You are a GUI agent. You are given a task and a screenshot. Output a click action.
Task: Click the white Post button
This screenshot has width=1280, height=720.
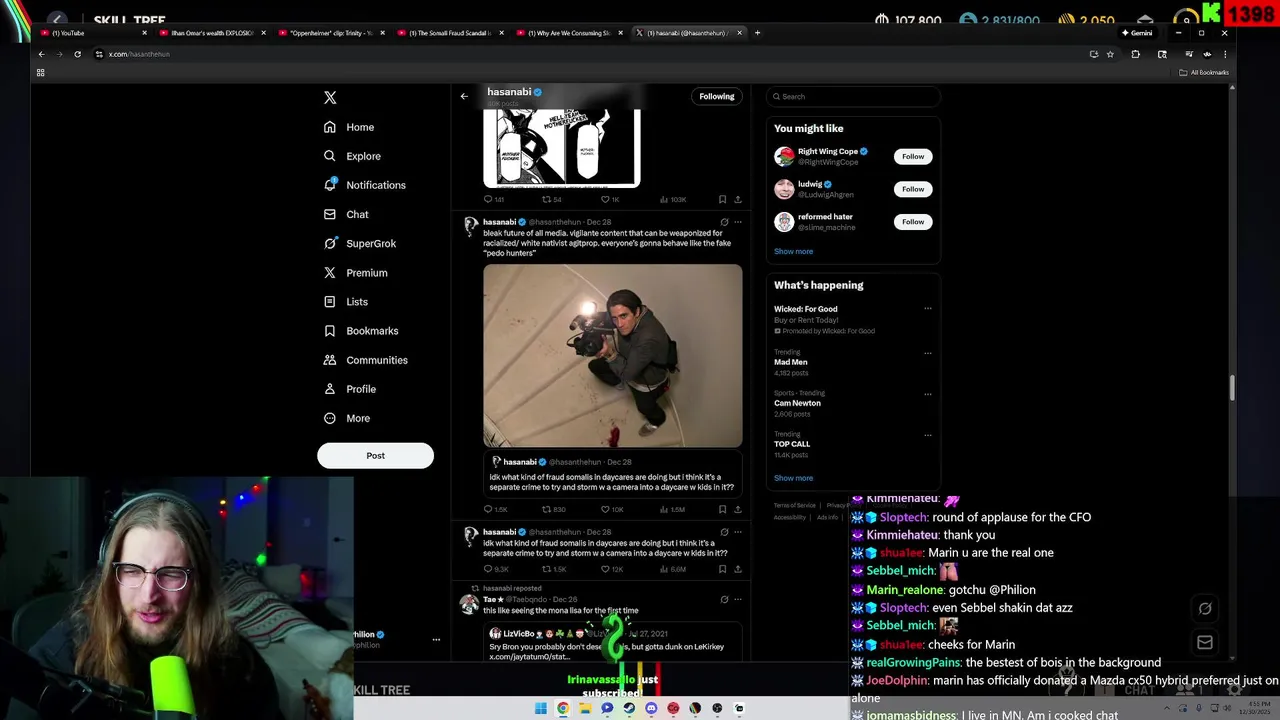375,455
